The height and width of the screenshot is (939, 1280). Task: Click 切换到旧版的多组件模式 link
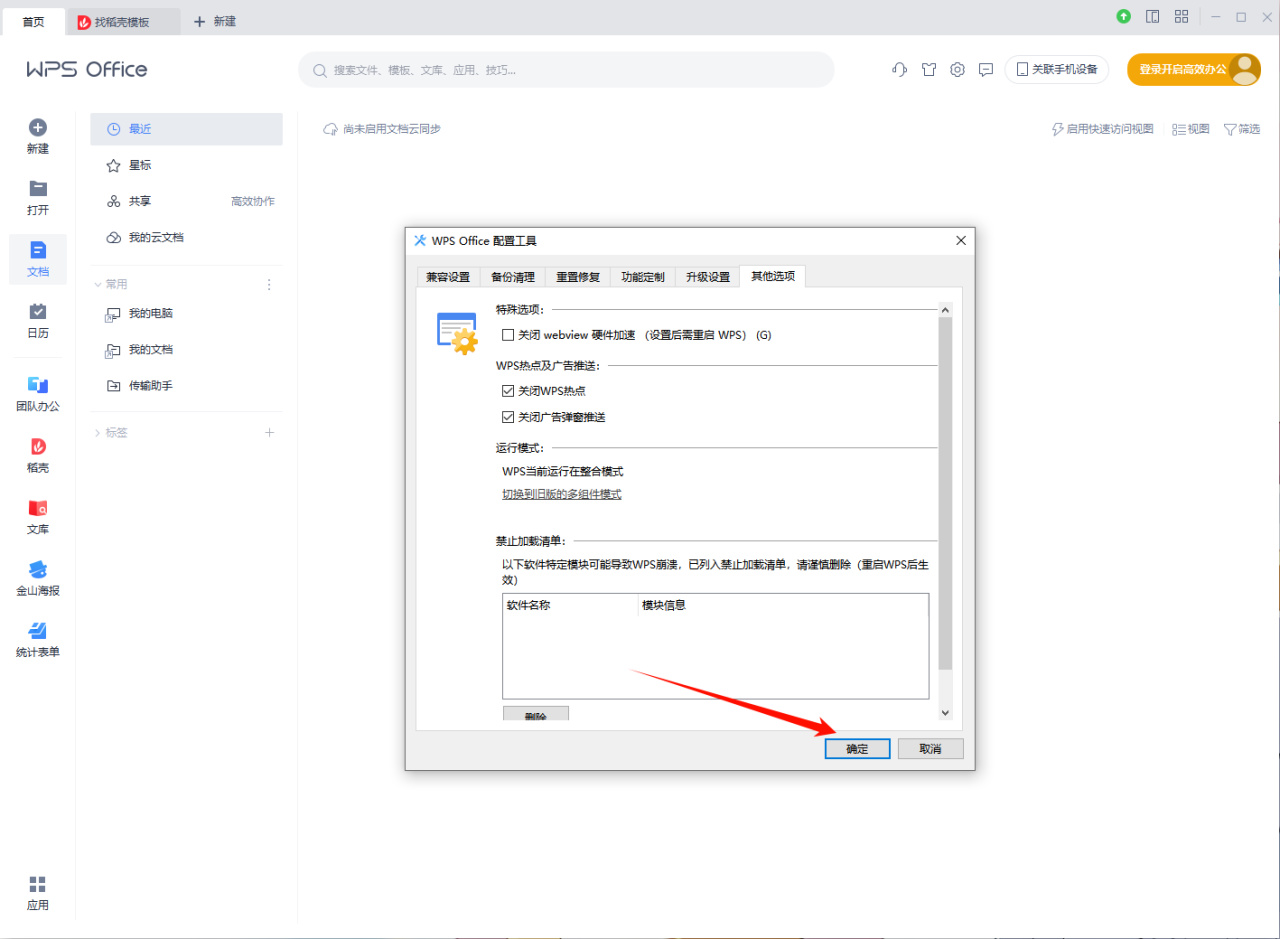(562, 494)
